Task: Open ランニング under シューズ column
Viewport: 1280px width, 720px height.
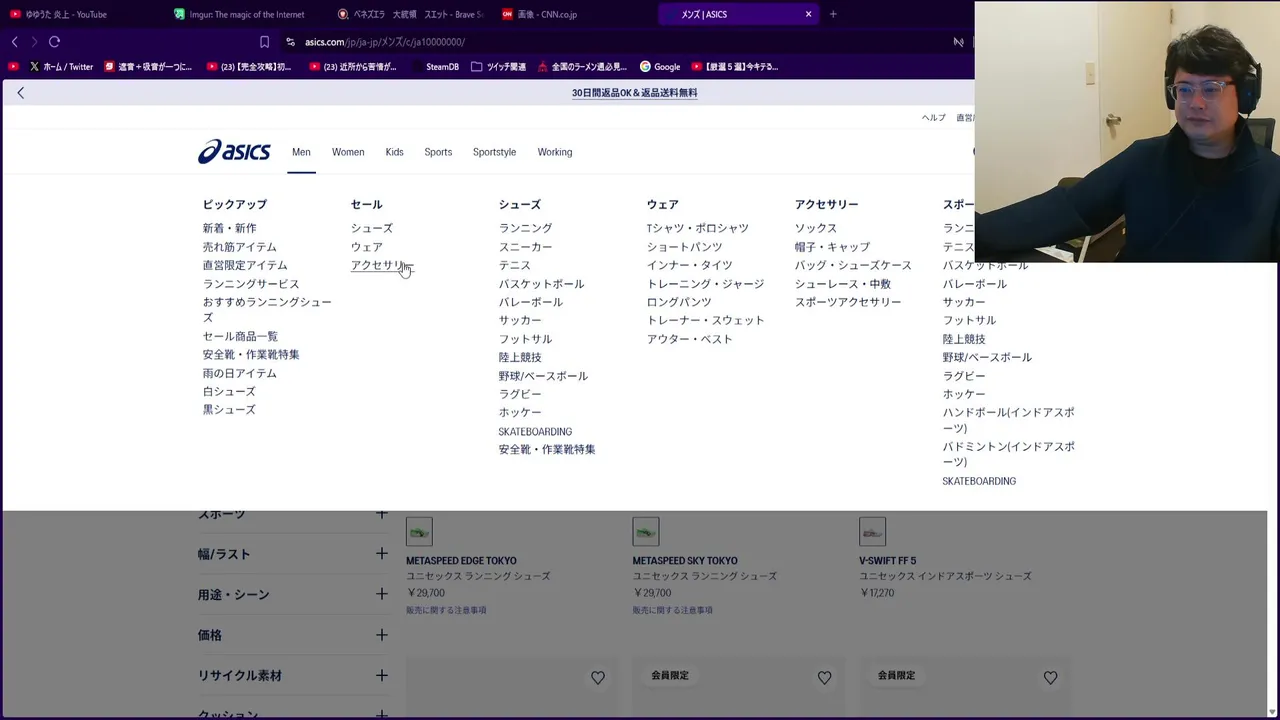Action: click(525, 228)
